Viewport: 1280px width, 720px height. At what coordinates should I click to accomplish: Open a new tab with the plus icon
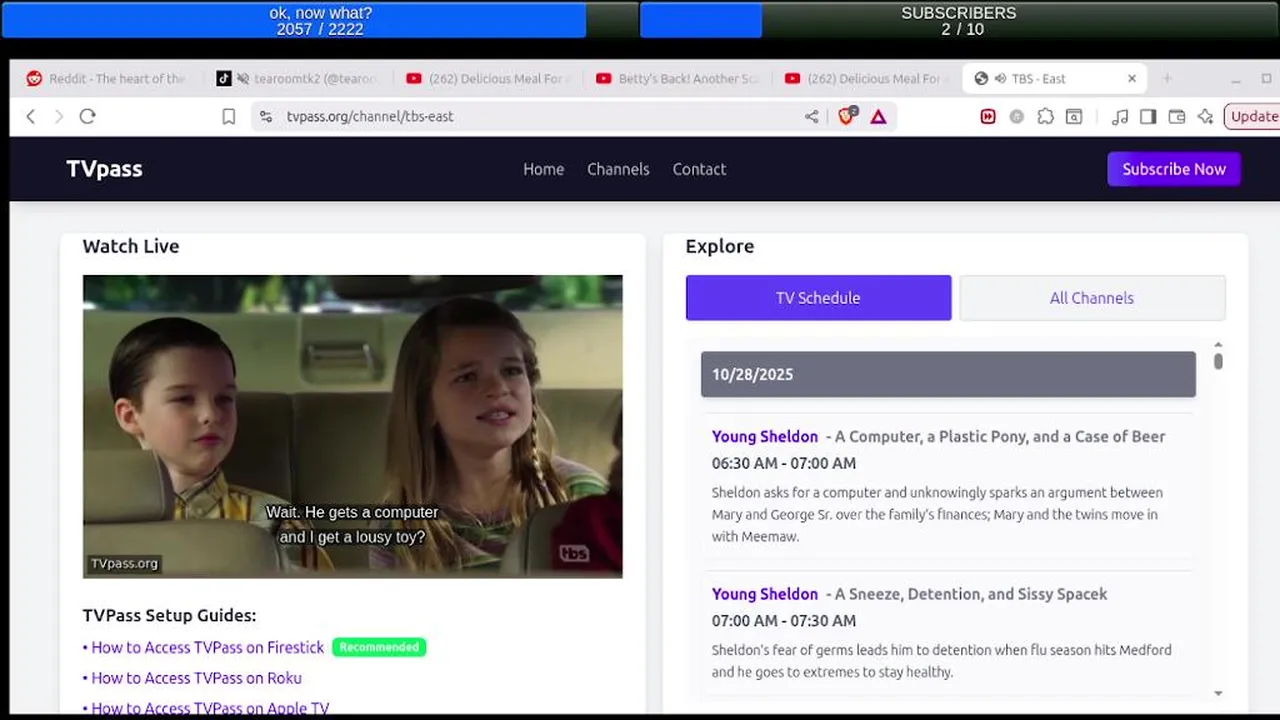[1166, 79]
